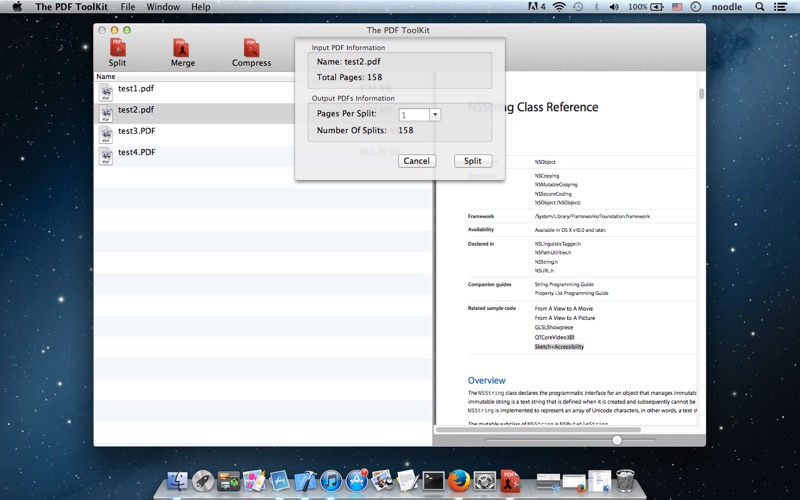800x500 pixels.
Task: Open the Trash in the dock
Action: click(625, 481)
